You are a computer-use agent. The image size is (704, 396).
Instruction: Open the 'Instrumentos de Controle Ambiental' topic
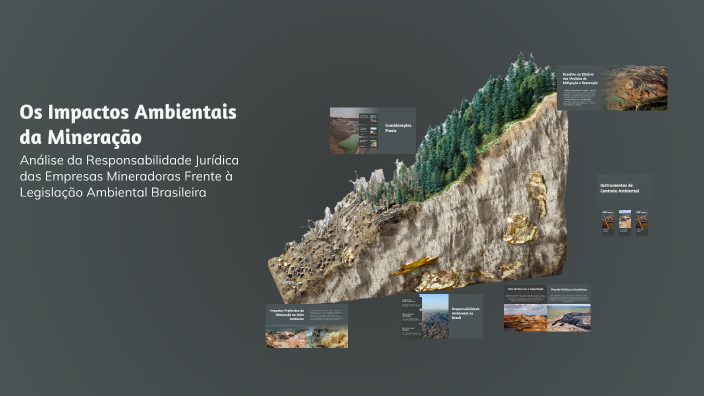[x=625, y=206]
